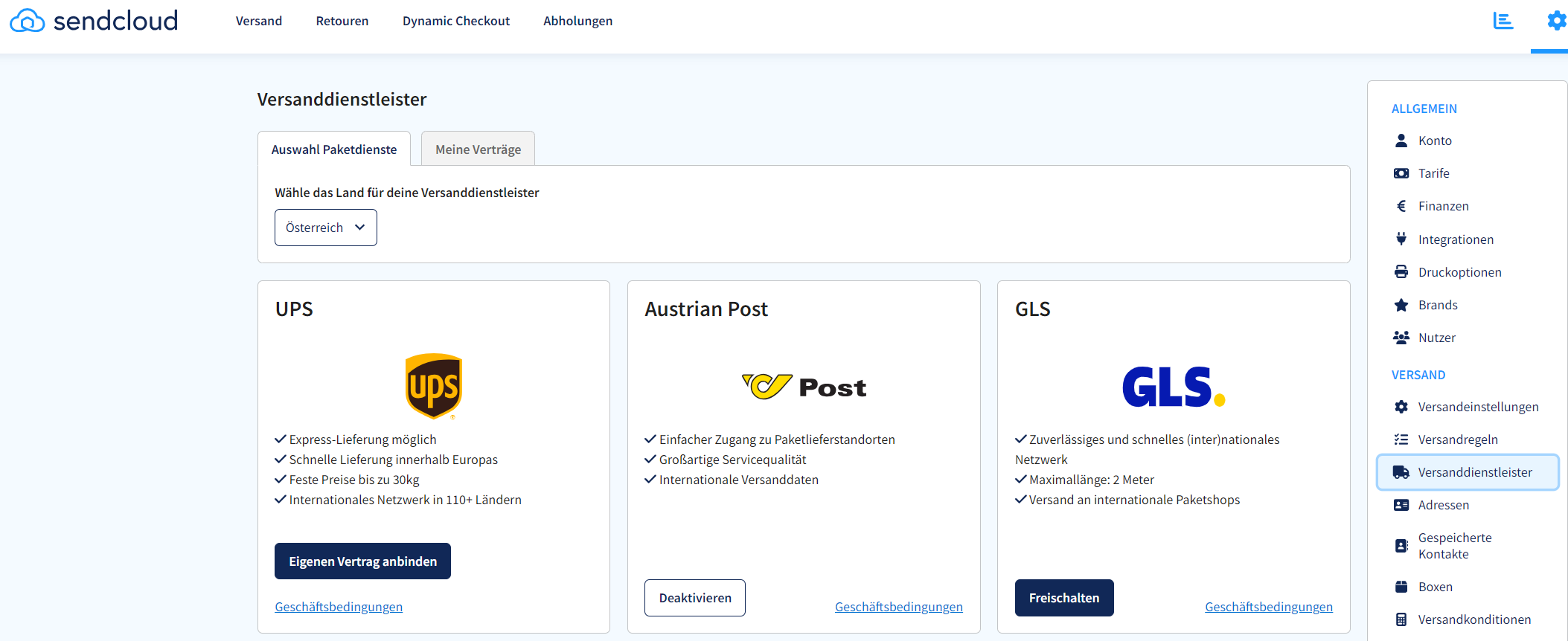Open the Retouren menu
1568x641 pixels.
pyautogui.click(x=342, y=21)
